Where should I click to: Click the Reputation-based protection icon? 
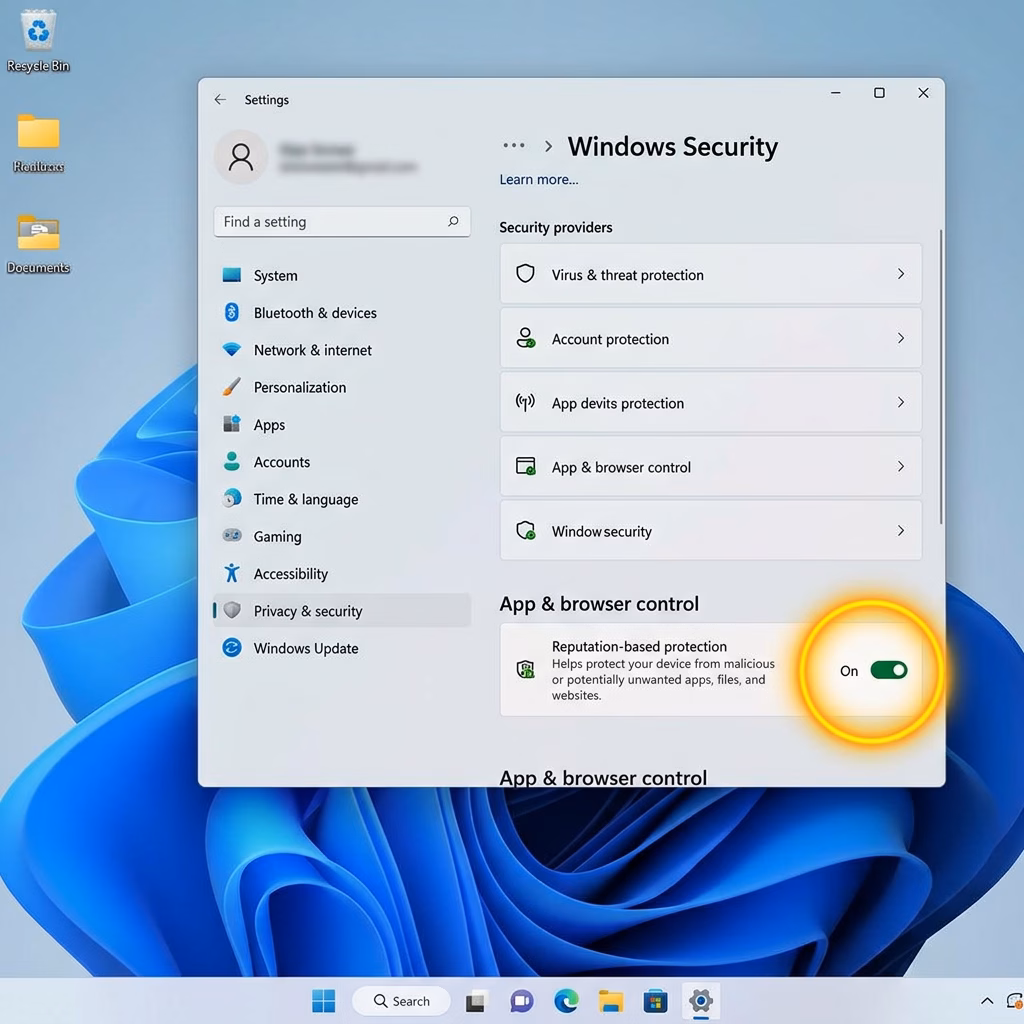524,670
